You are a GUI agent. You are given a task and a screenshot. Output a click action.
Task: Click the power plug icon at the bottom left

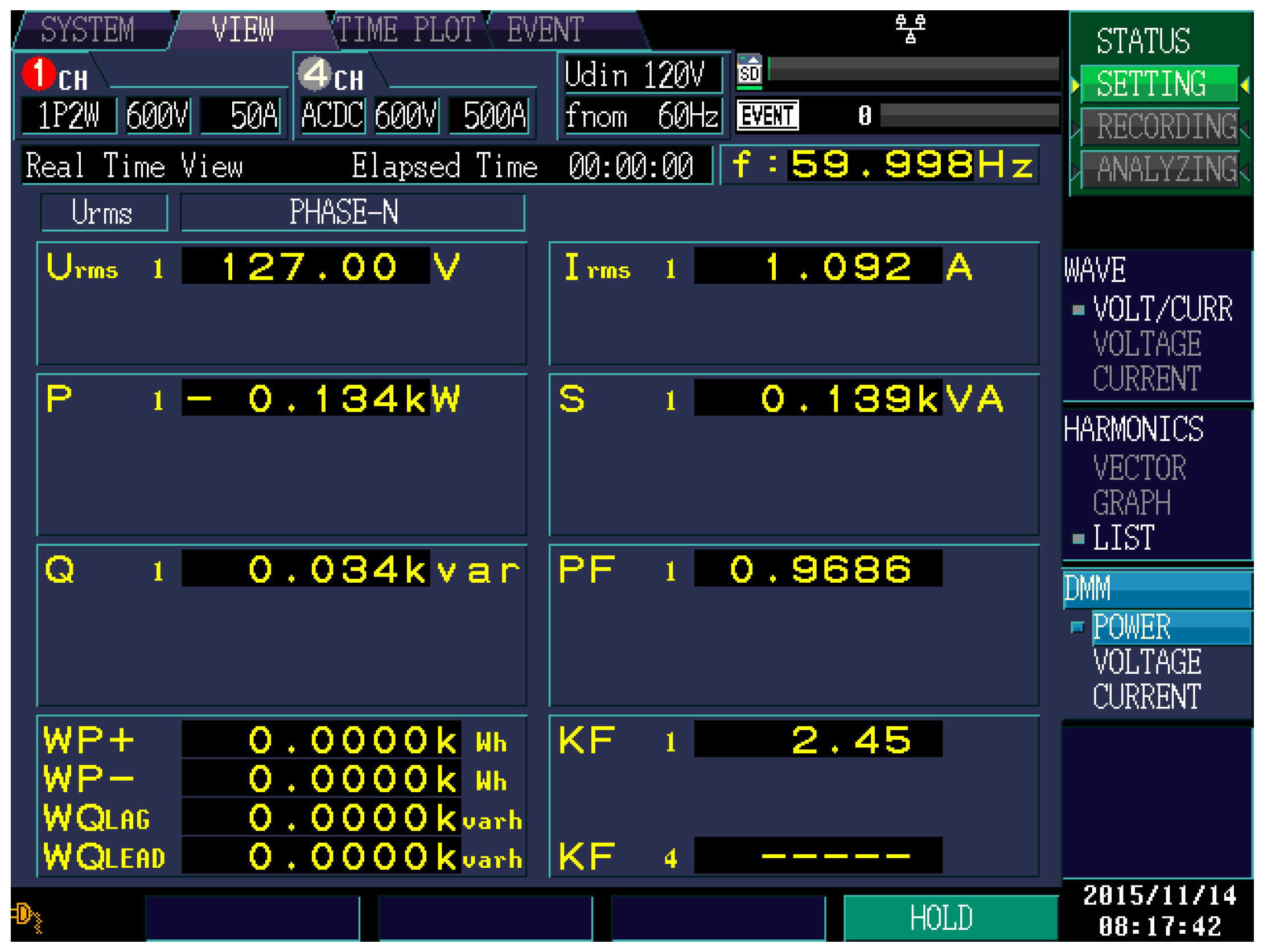27,917
